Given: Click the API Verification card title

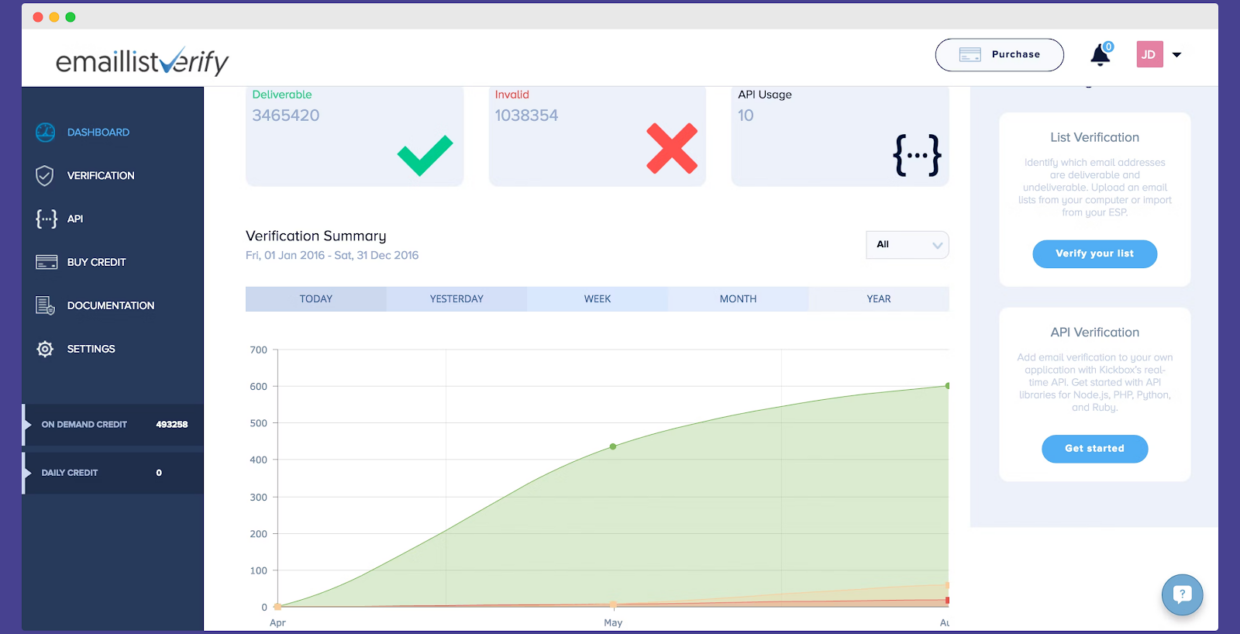Looking at the screenshot, I should 1095,333.
